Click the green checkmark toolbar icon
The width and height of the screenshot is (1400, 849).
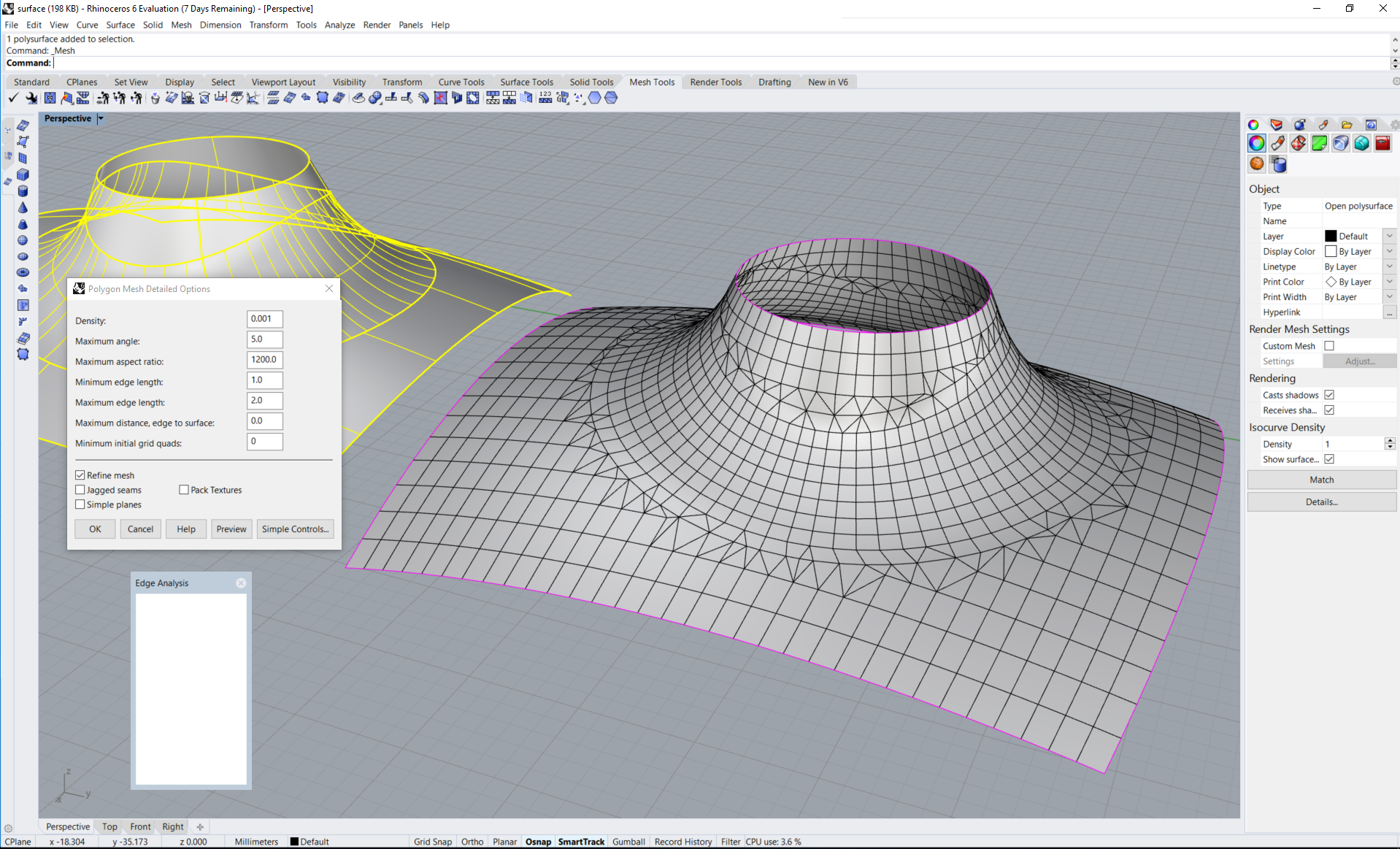point(13,98)
